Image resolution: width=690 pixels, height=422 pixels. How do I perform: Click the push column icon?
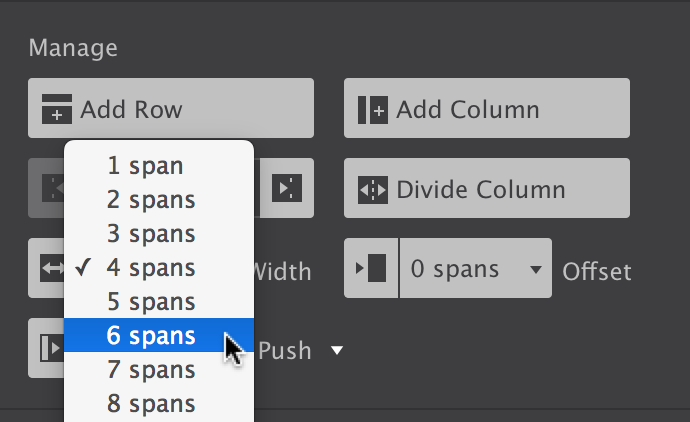point(46,348)
